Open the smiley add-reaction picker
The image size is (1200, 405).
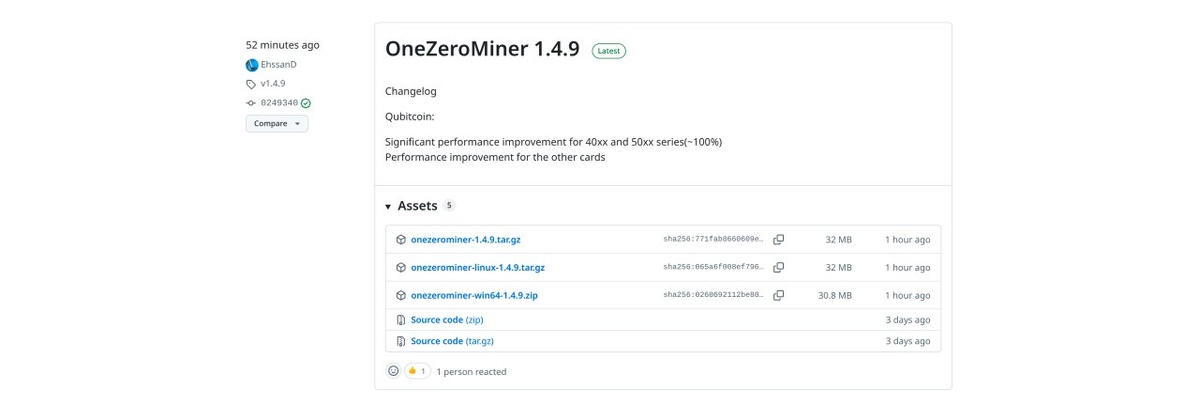tap(393, 371)
